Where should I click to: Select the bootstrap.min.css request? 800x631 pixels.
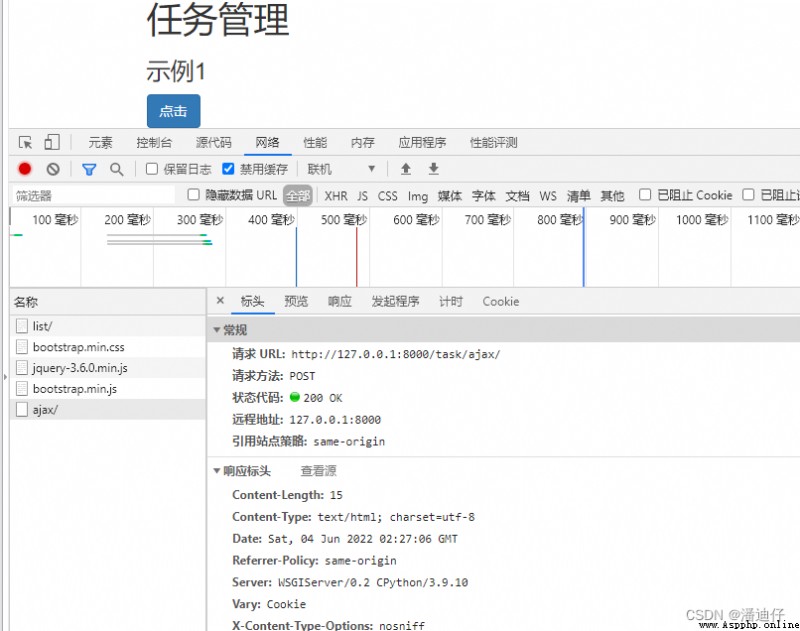coord(108,347)
